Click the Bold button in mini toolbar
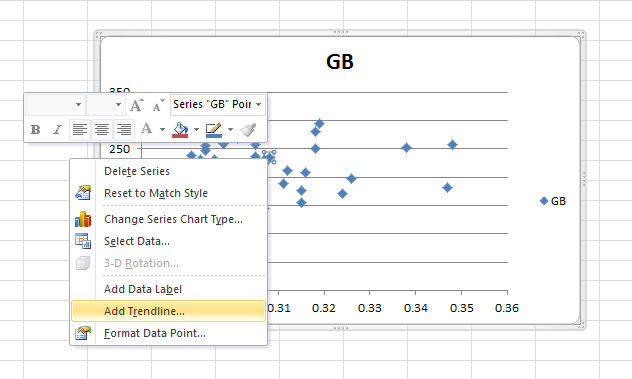Screen dimensions: 632x379 pos(35,129)
